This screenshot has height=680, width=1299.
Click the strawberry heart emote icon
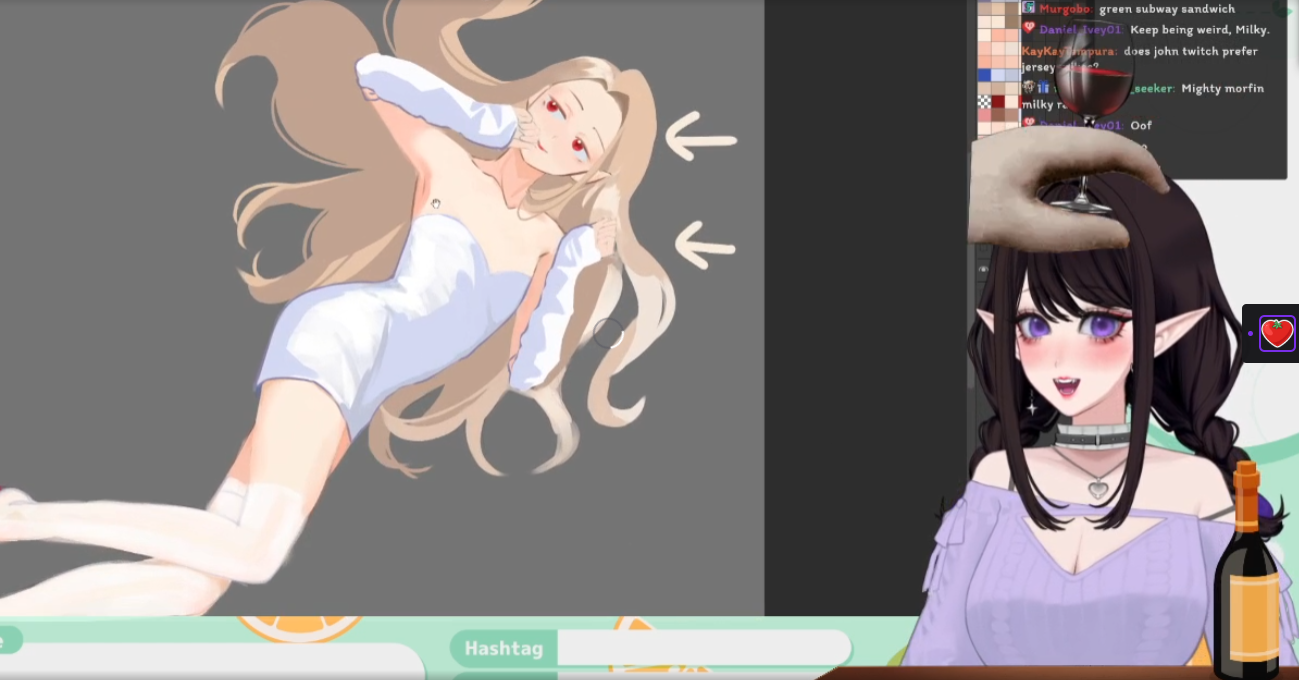coord(1277,333)
